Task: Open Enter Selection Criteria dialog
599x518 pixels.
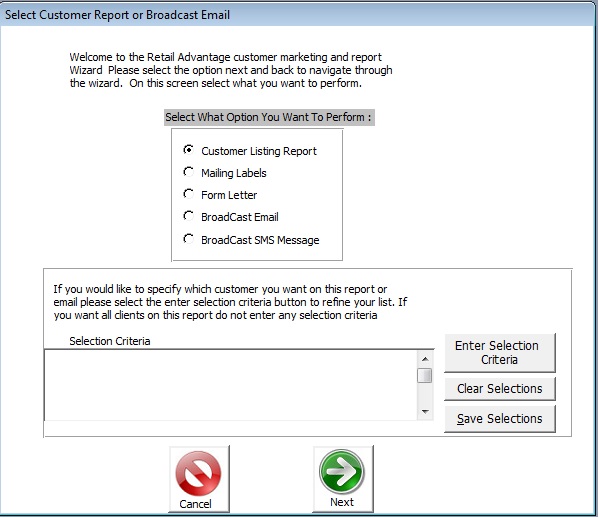Action: pyautogui.click(x=500, y=353)
